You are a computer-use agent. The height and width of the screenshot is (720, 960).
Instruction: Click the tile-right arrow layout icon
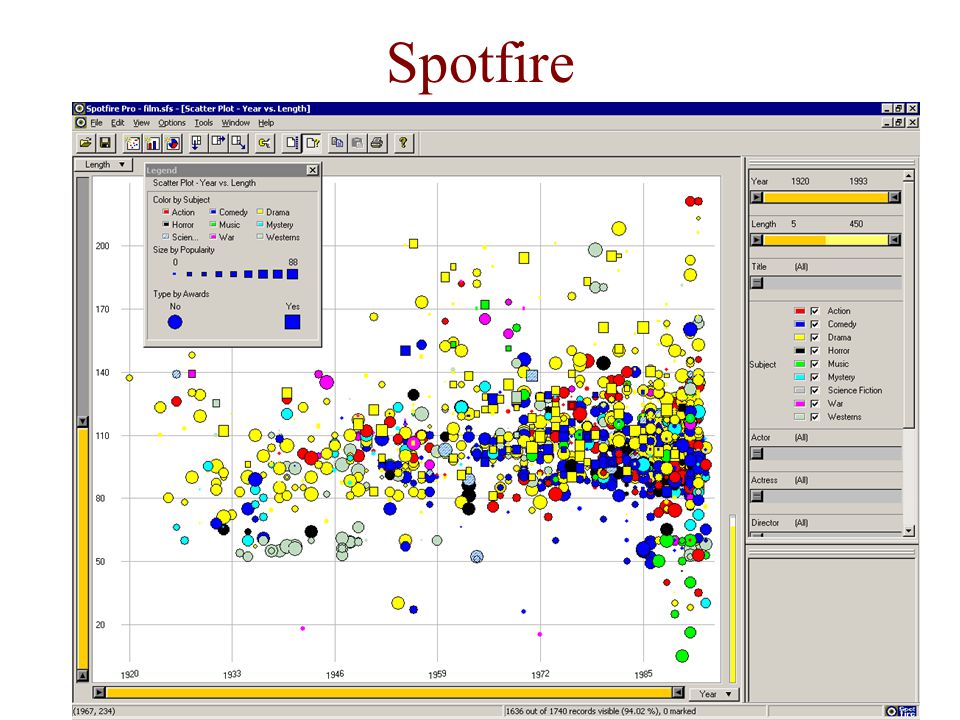(x=217, y=143)
